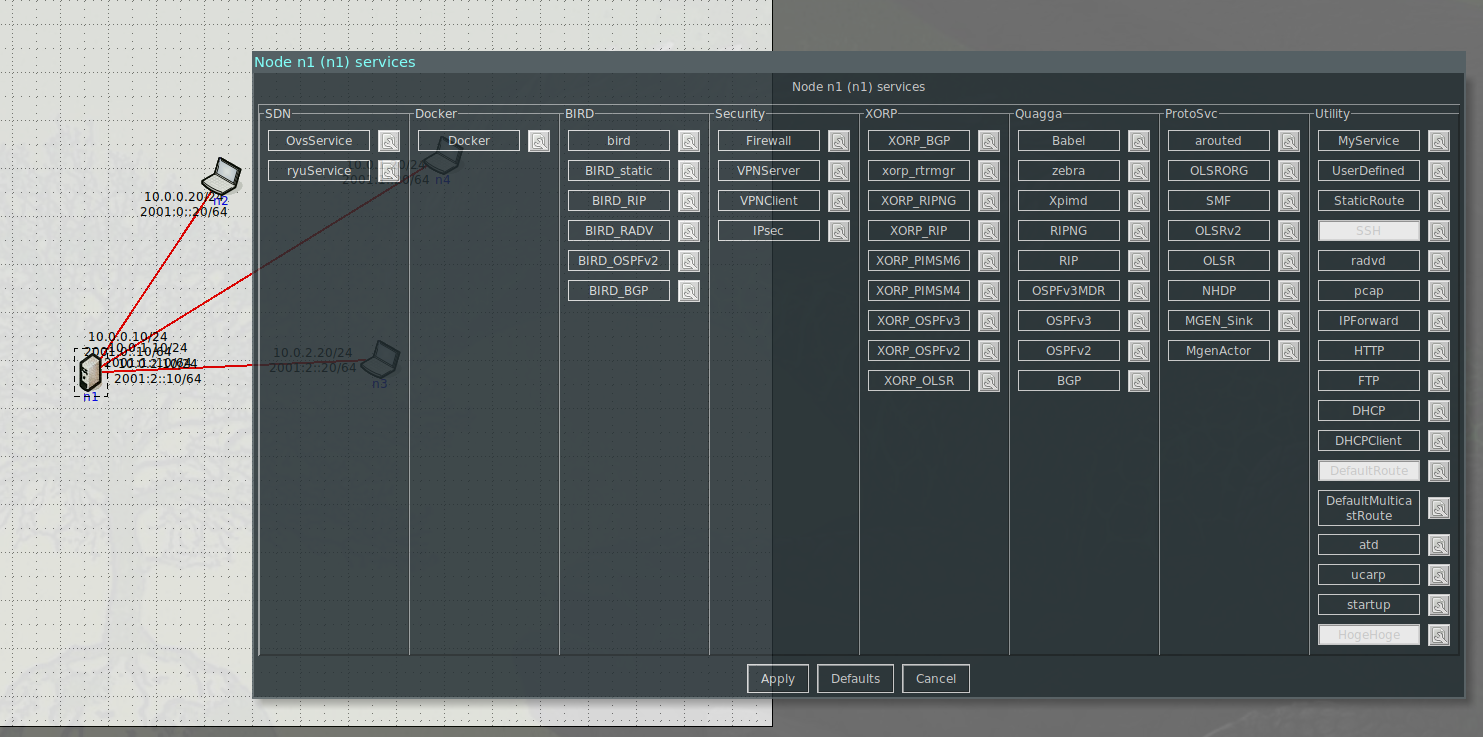
Task: Click configure icon for DefaultRoute
Action: [1439, 471]
